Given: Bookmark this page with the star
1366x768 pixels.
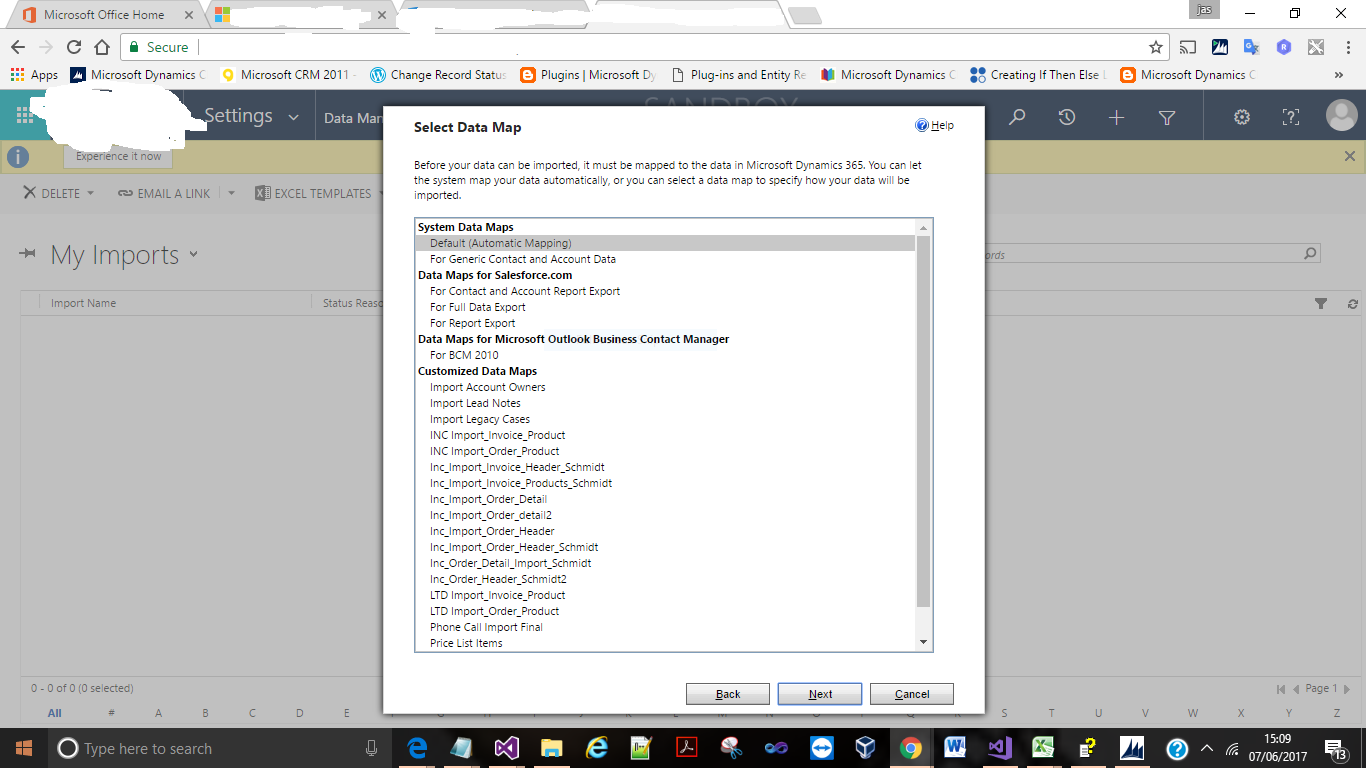Looking at the screenshot, I should point(1155,47).
